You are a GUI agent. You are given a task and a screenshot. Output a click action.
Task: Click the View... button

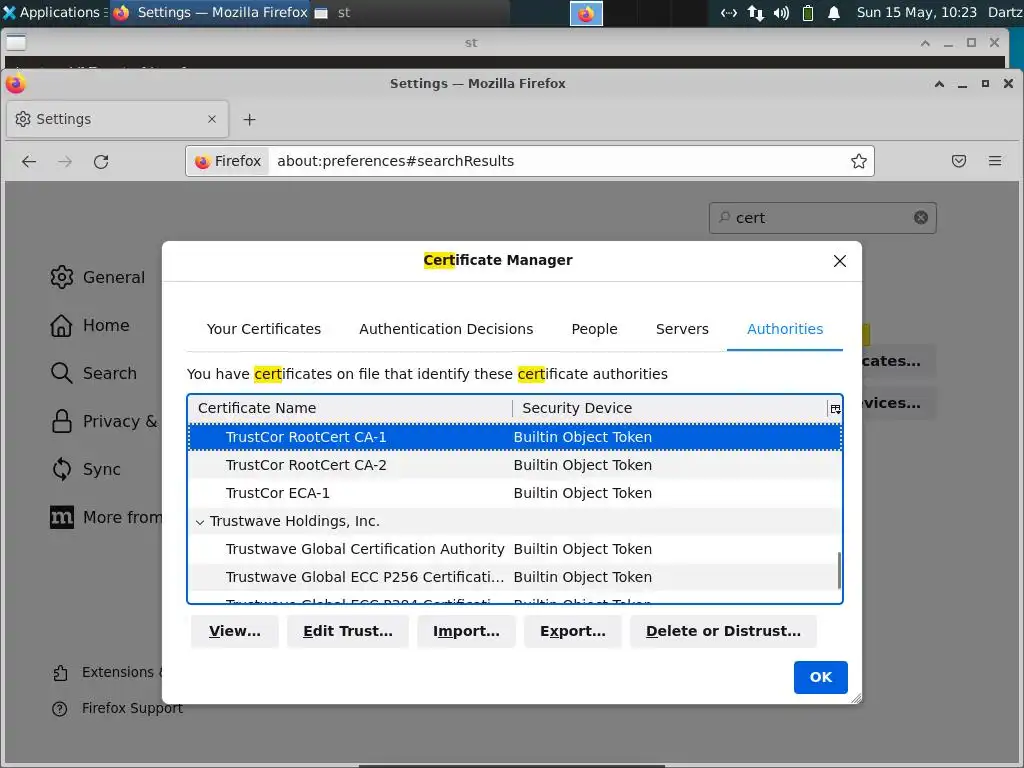tap(234, 632)
